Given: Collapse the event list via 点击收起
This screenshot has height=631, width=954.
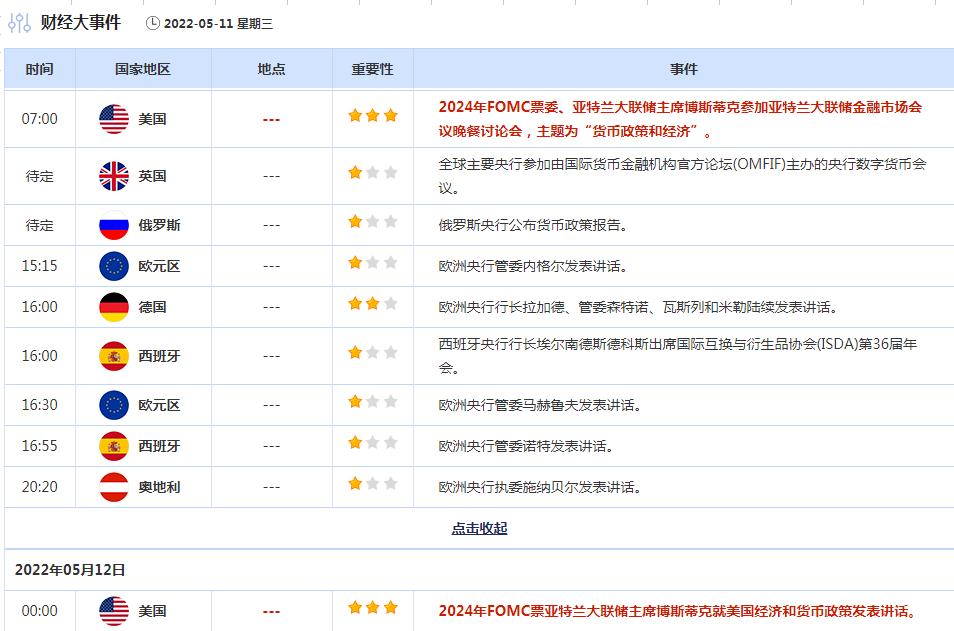Looking at the screenshot, I should (479, 528).
